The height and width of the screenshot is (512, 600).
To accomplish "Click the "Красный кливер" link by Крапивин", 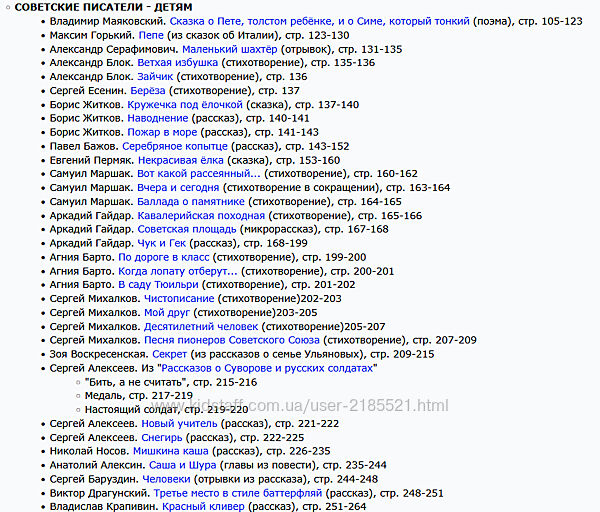I will [203, 507].
